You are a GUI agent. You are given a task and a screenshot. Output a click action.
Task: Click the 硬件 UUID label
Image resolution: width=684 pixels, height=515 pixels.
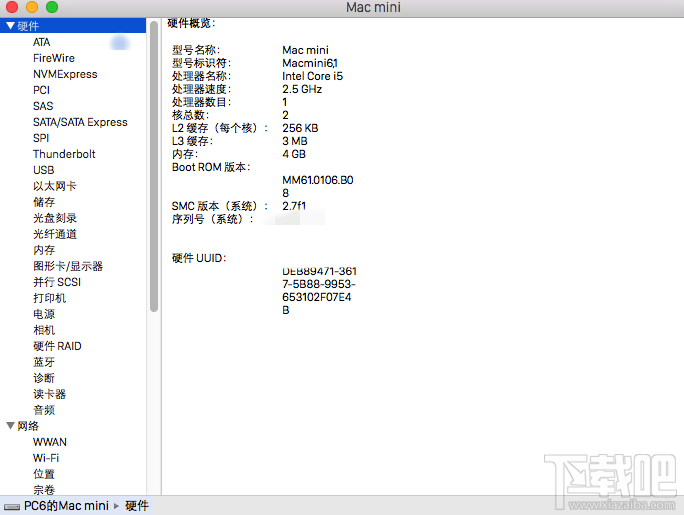(199, 258)
